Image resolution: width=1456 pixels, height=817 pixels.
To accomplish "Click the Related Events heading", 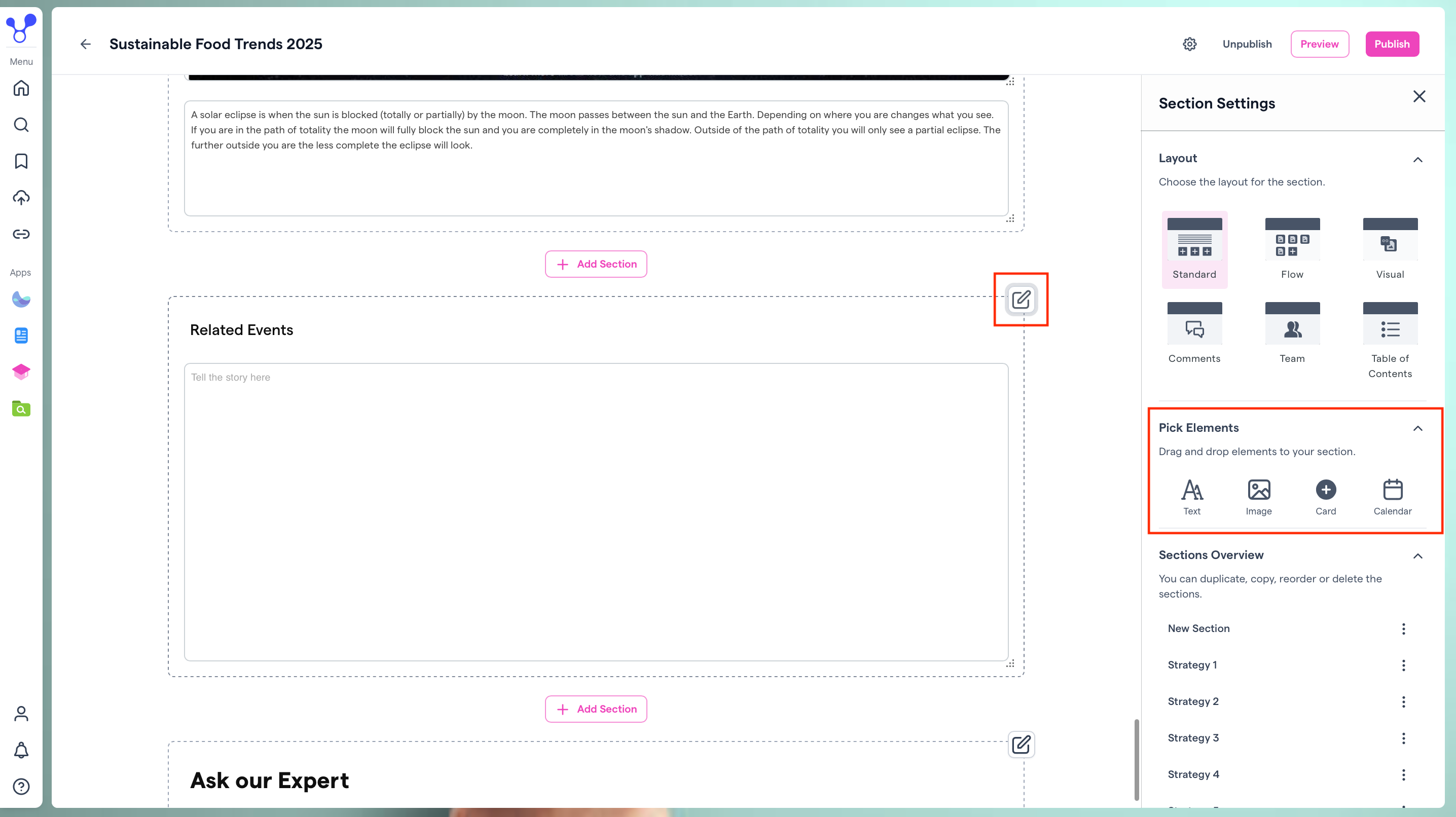I will coord(241,330).
